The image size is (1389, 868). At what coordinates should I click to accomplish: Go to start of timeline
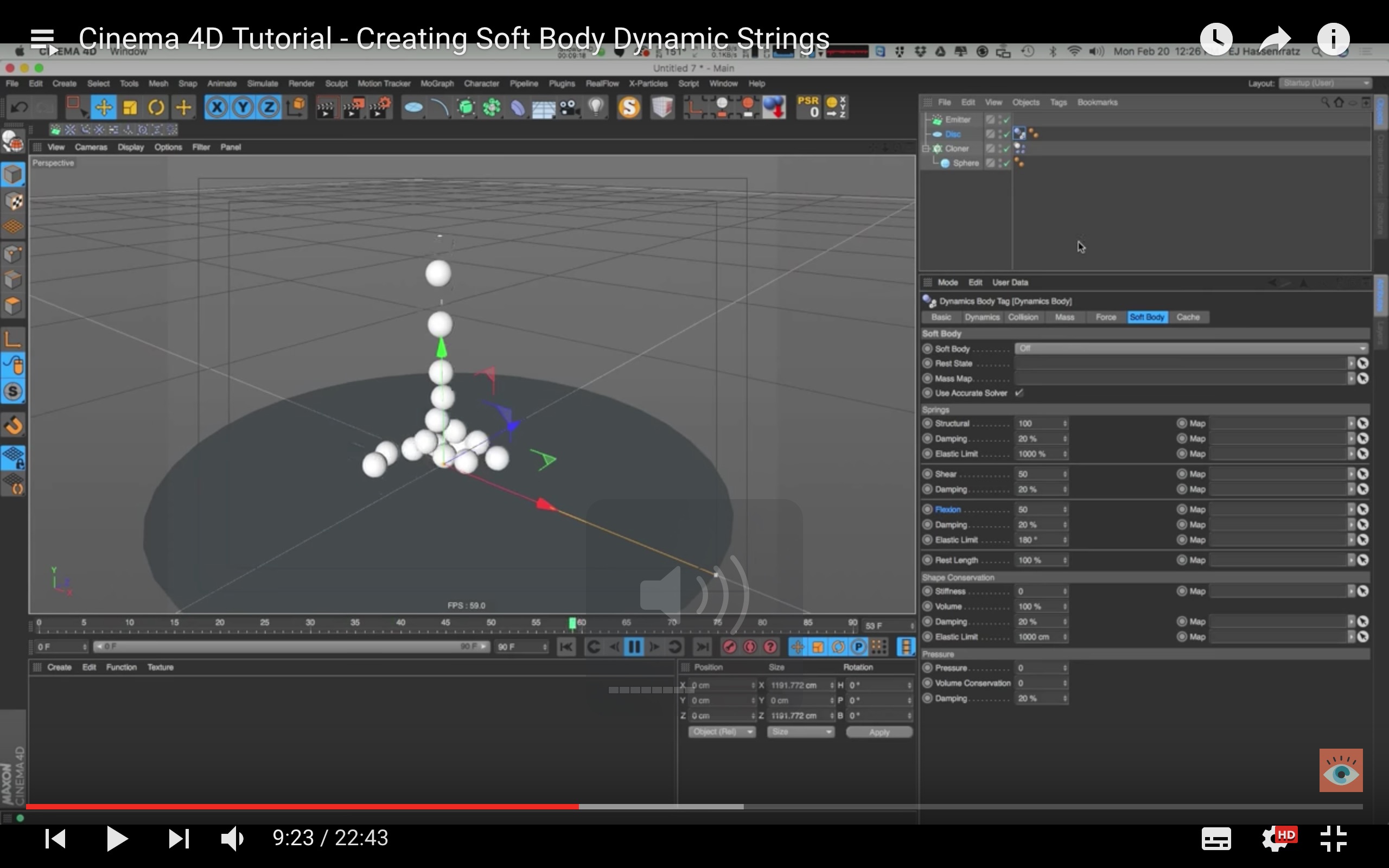(566, 647)
